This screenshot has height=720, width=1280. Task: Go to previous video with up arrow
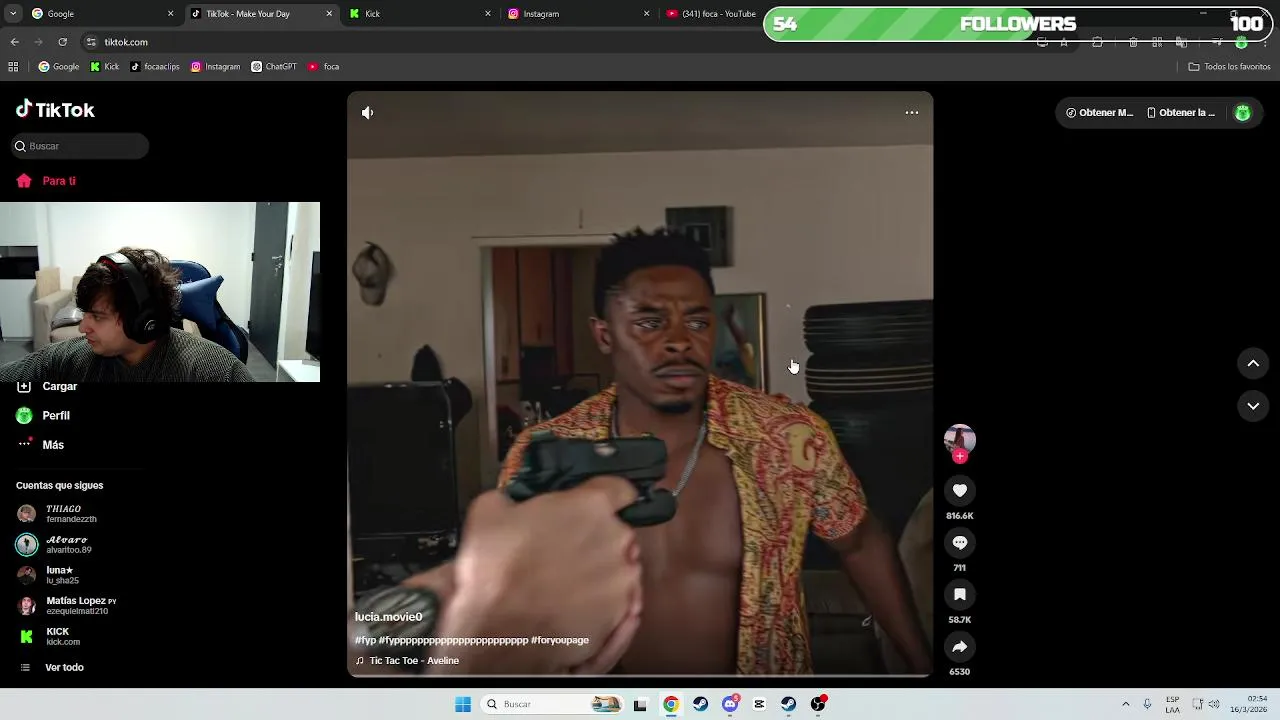tap(1253, 364)
